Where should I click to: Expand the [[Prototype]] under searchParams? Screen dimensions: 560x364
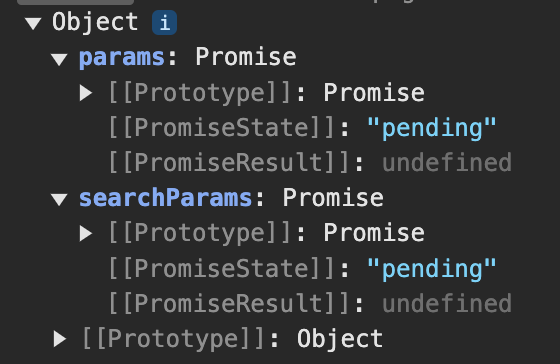[86, 233]
